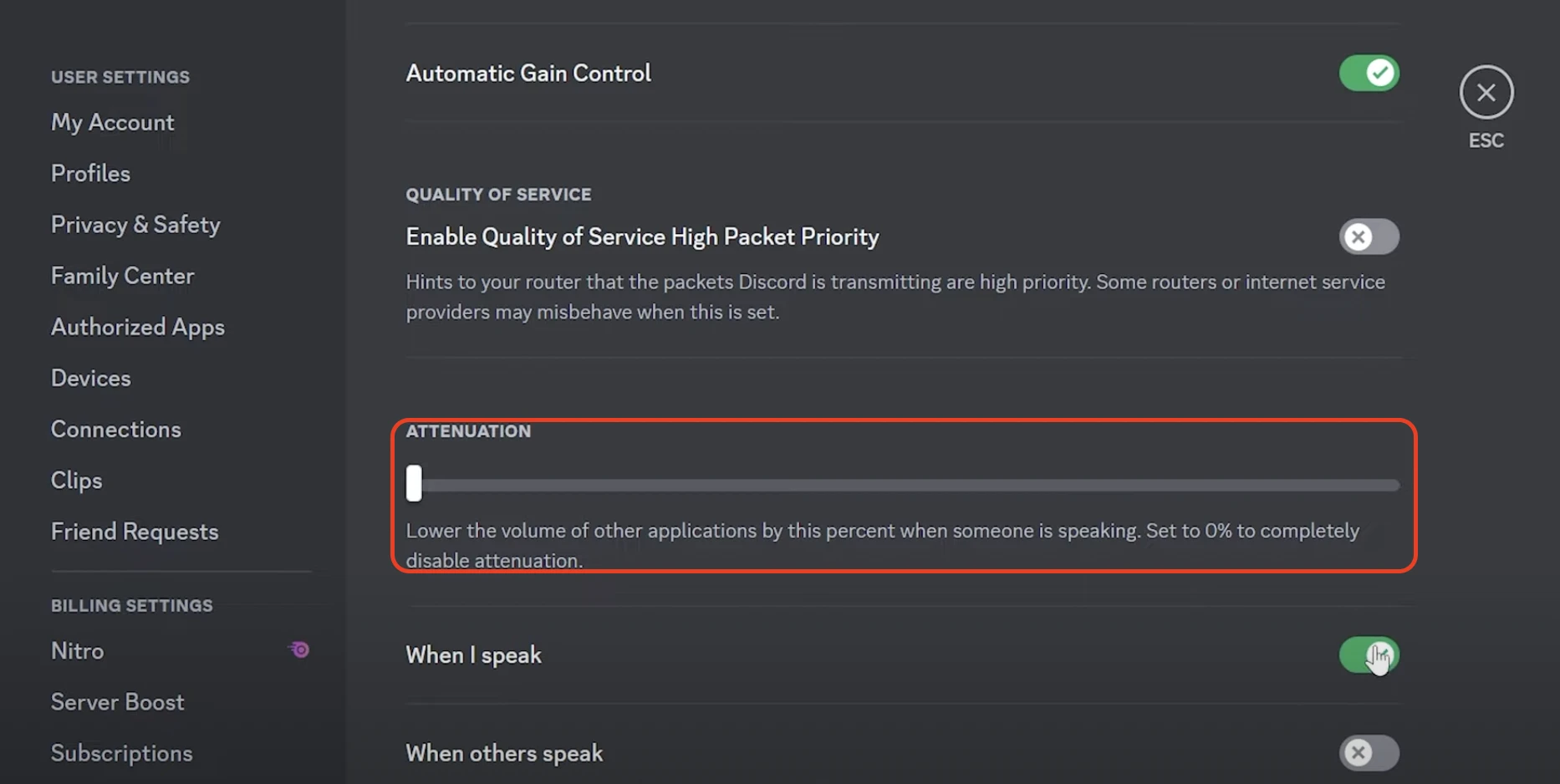Select Clips in user settings
This screenshot has width=1560, height=784.
point(76,481)
